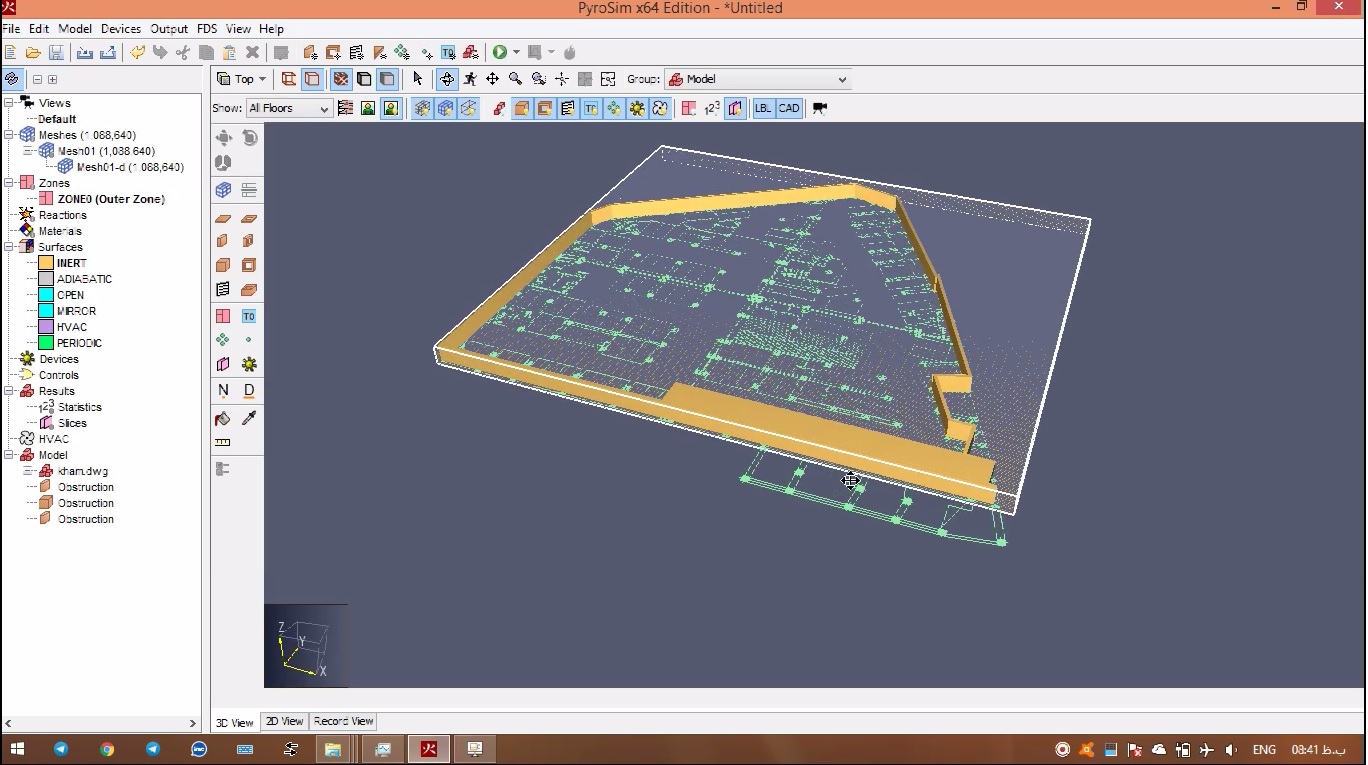The width and height of the screenshot is (1368, 765).
Task: Click the Open folder icon
Action: point(33,52)
